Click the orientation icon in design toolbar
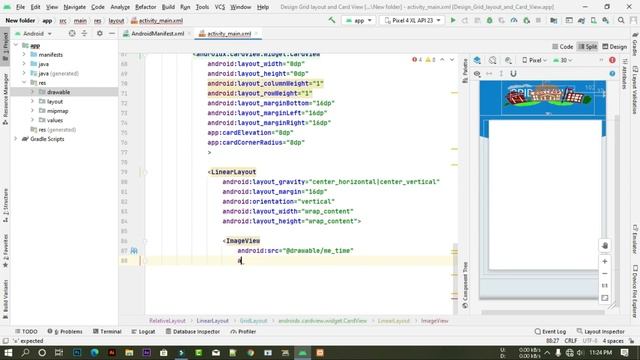Image resolution: width=640 pixels, height=360 pixels. pos(493,60)
